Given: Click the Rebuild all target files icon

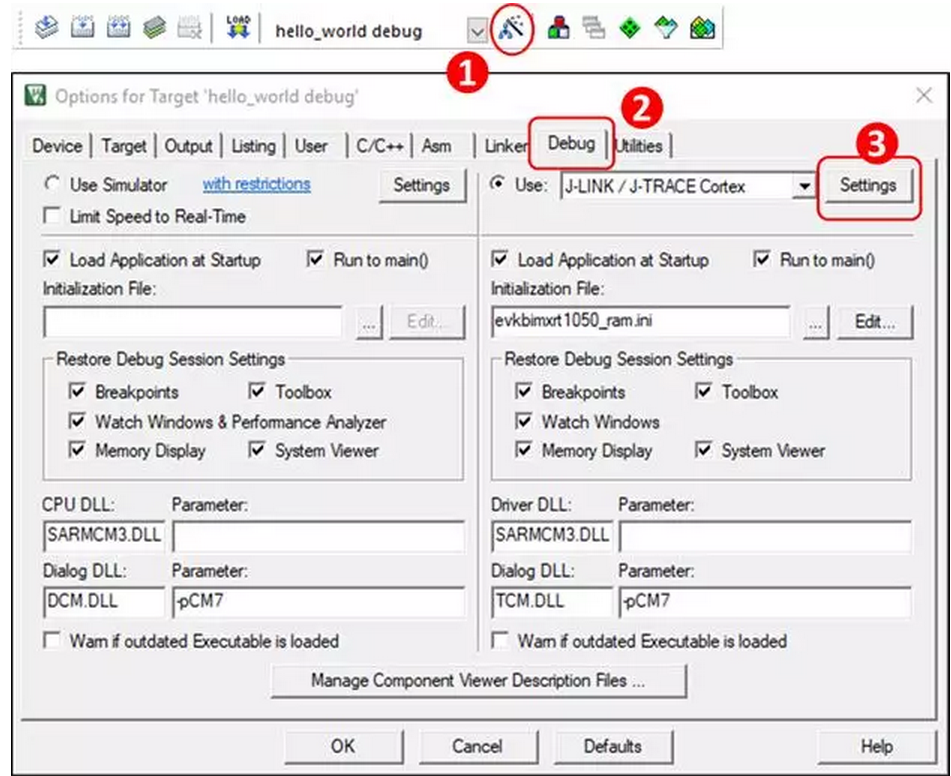Looking at the screenshot, I should 118,27.
